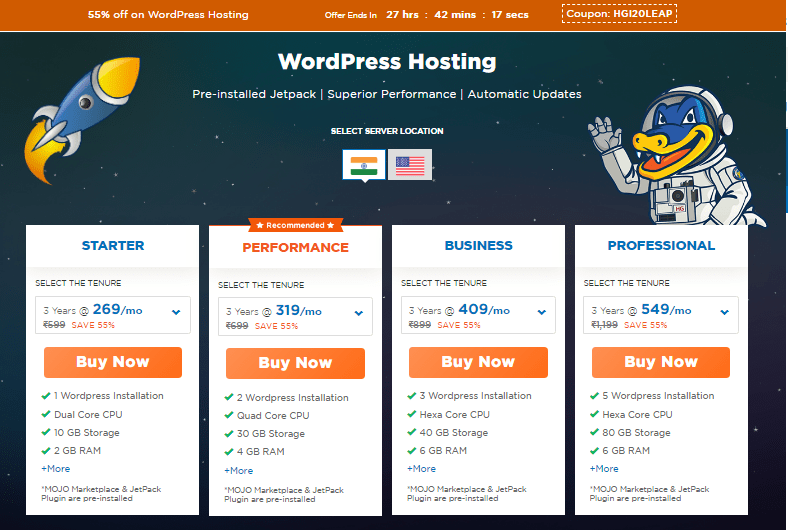This screenshot has height=530, width=788.
Task: Click the 55% off WordPress Hosting banner text
Action: pyautogui.click(x=168, y=15)
